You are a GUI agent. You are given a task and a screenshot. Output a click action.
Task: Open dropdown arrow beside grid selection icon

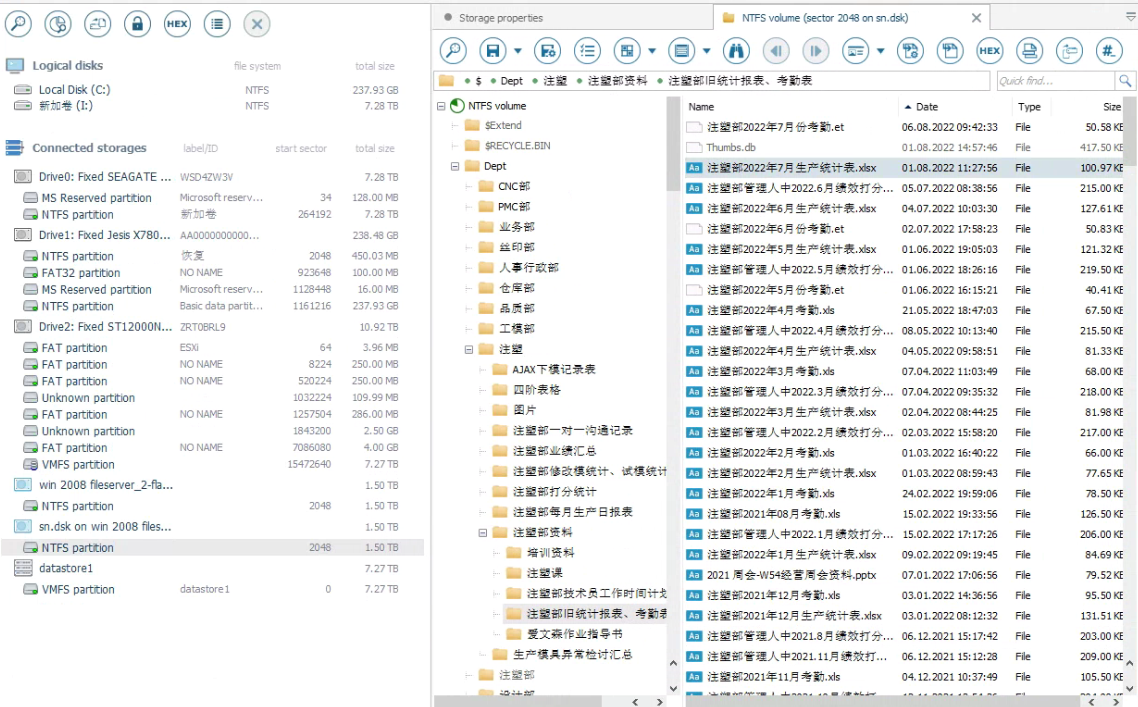point(652,51)
